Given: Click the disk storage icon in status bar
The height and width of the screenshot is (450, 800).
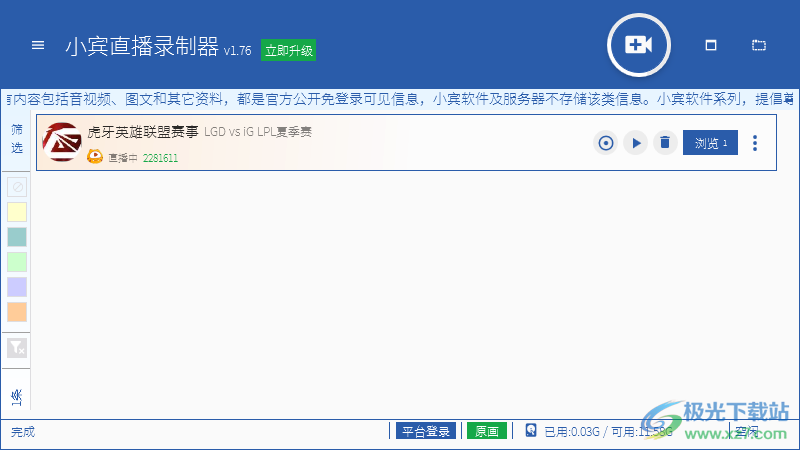Looking at the screenshot, I should pyautogui.click(x=531, y=430).
